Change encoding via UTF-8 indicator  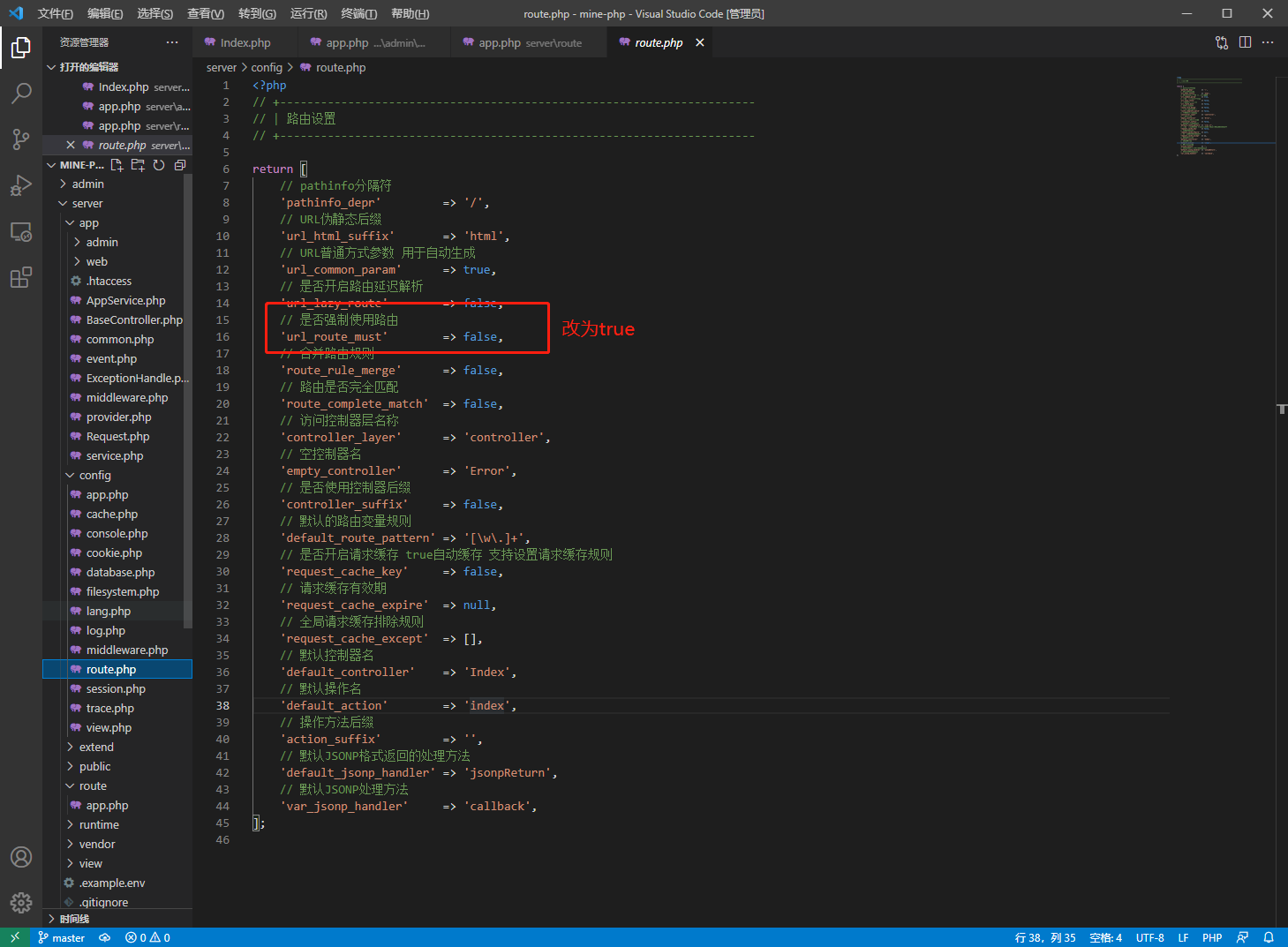[1149, 937]
